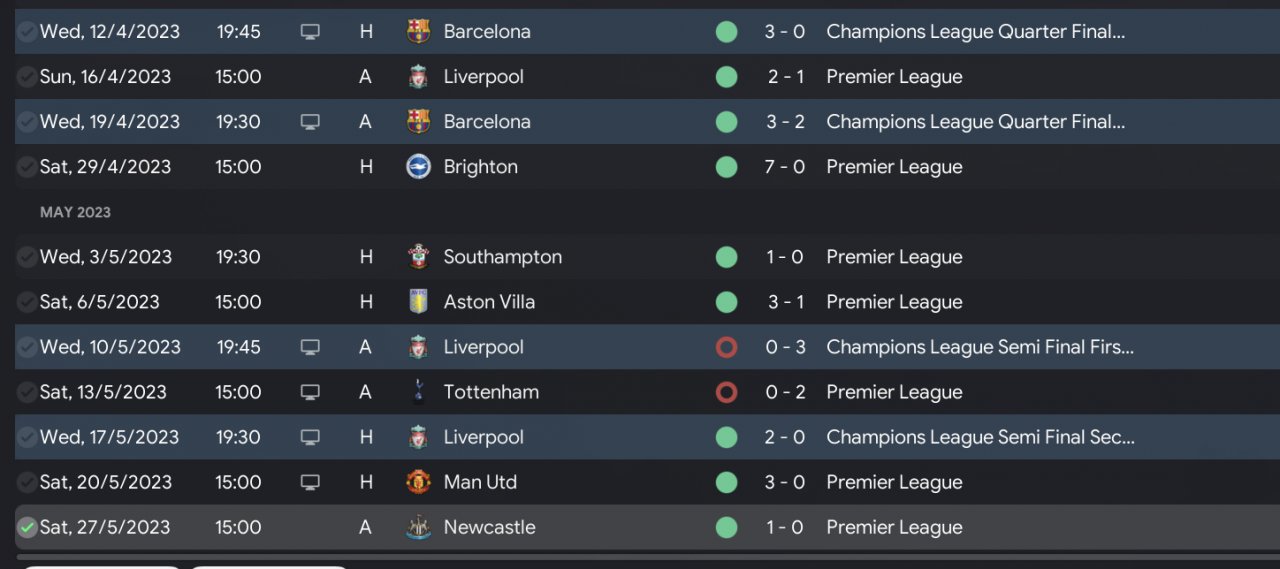Click the MAY 2023 month header

click(75, 212)
